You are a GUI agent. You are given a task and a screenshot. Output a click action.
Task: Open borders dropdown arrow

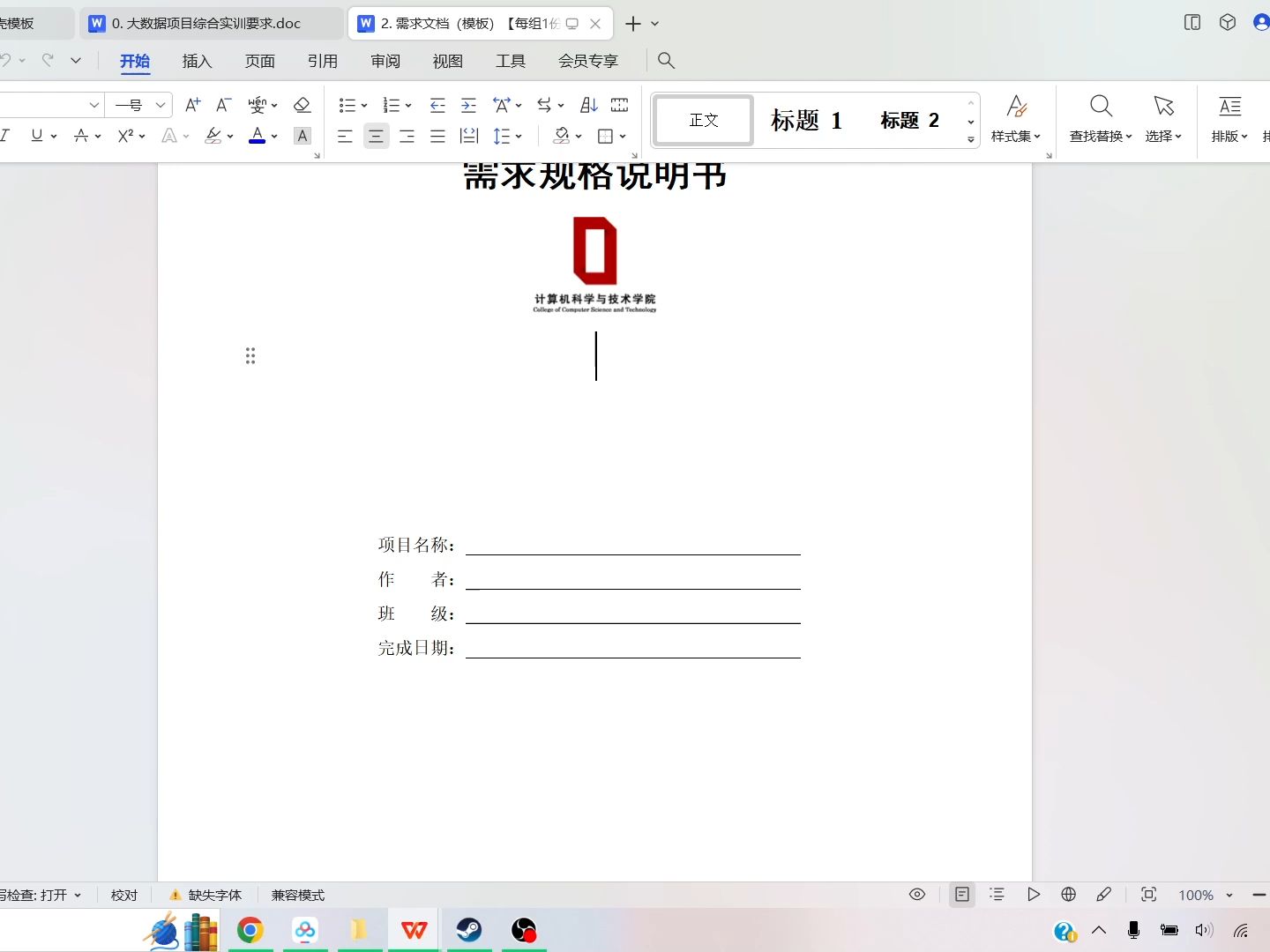pos(623,137)
